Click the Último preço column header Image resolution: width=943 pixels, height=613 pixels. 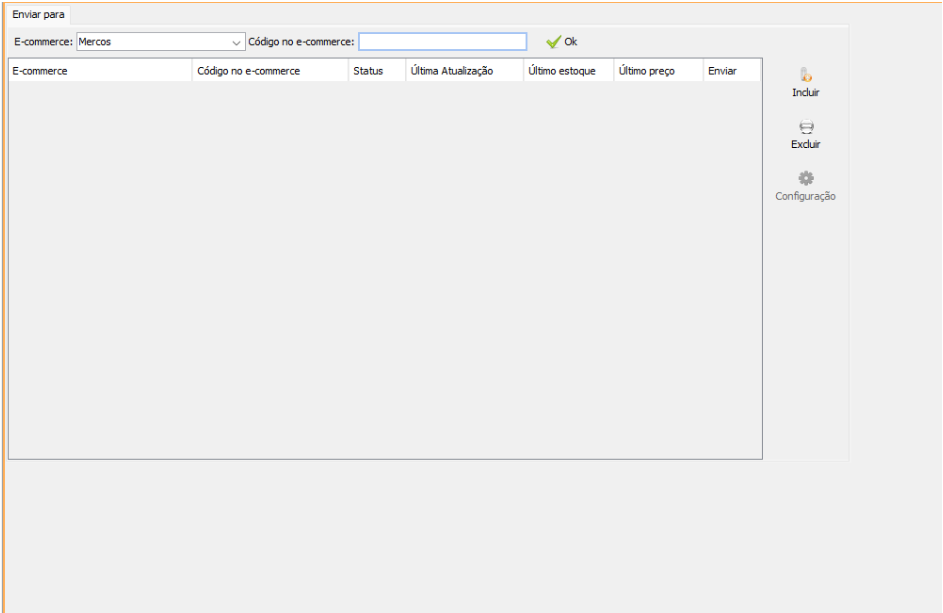click(658, 71)
